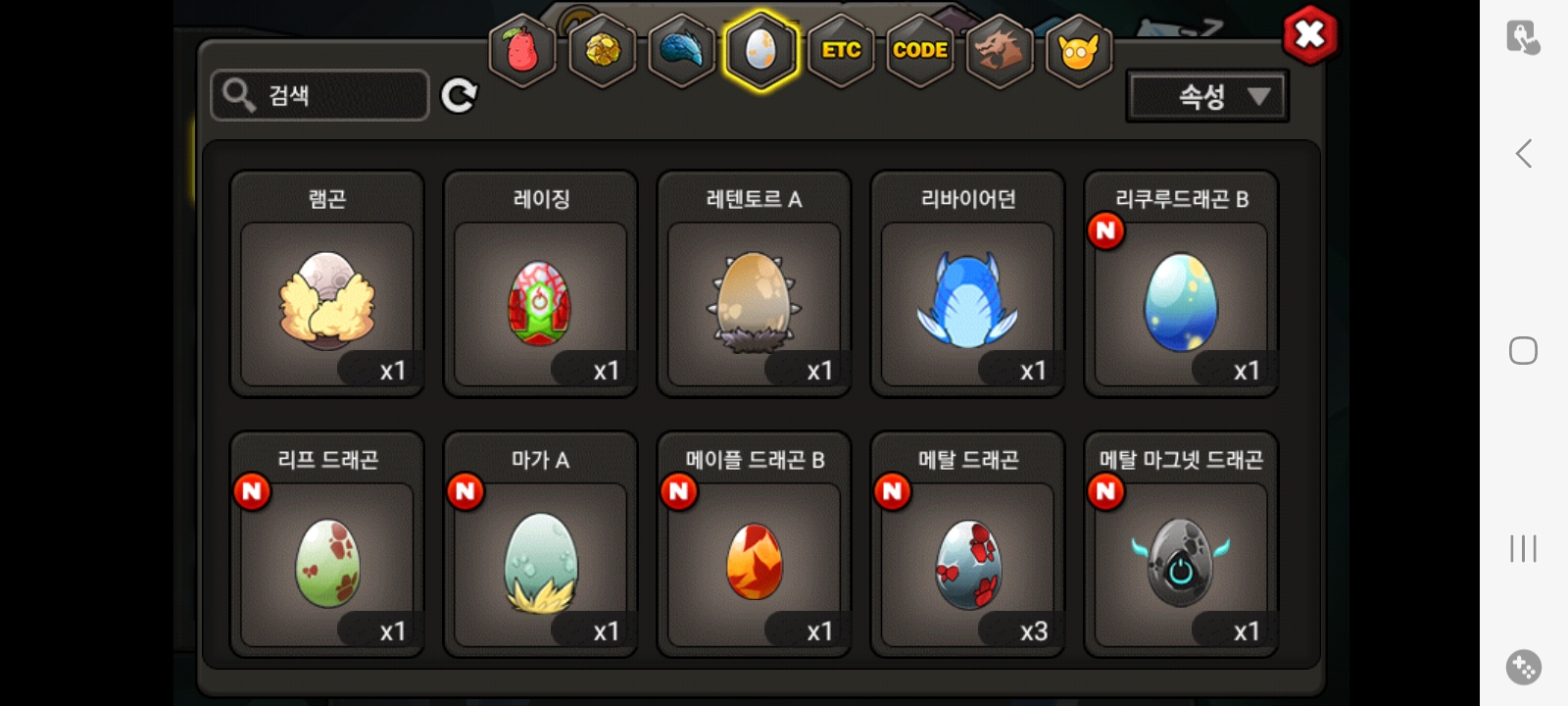Image resolution: width=1568 pixels, height=706 pixels.
Task: Open the CODE tab
Action: pos(920,50)
